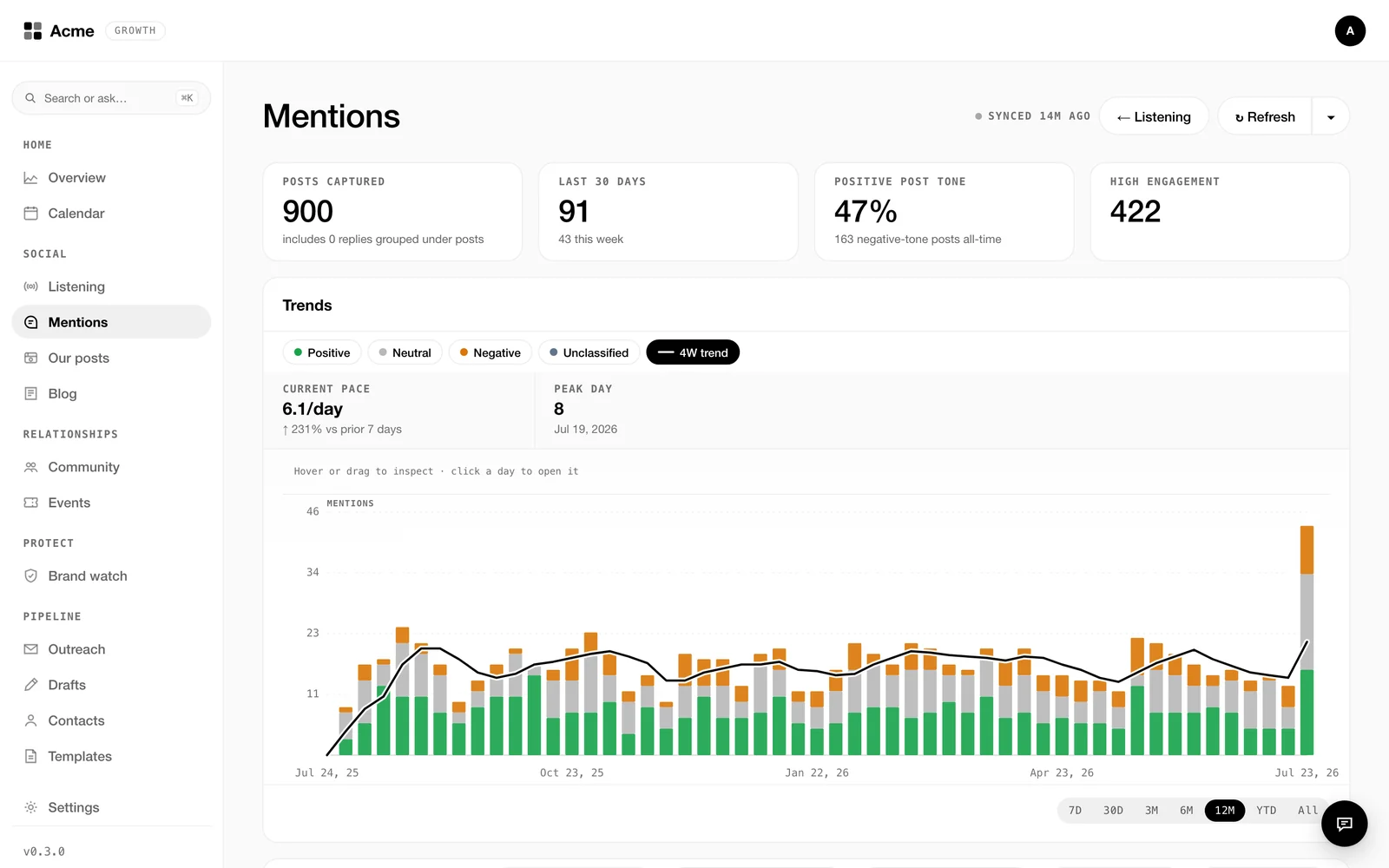Click the Calendar sidebar icon
The width and height of the screenshot is (1389, 868).
pyautogui.click(x=30, y=214)
